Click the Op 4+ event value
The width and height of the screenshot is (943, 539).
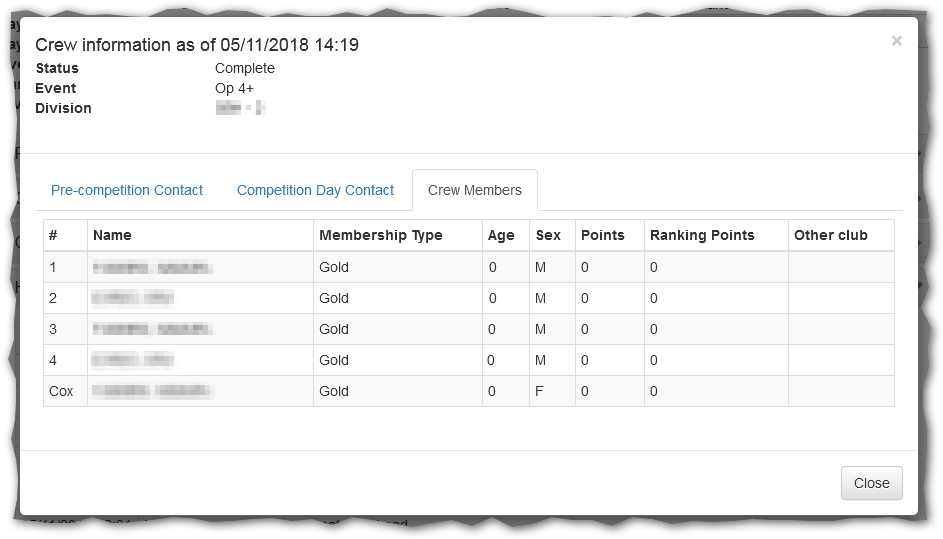[235, 88]
